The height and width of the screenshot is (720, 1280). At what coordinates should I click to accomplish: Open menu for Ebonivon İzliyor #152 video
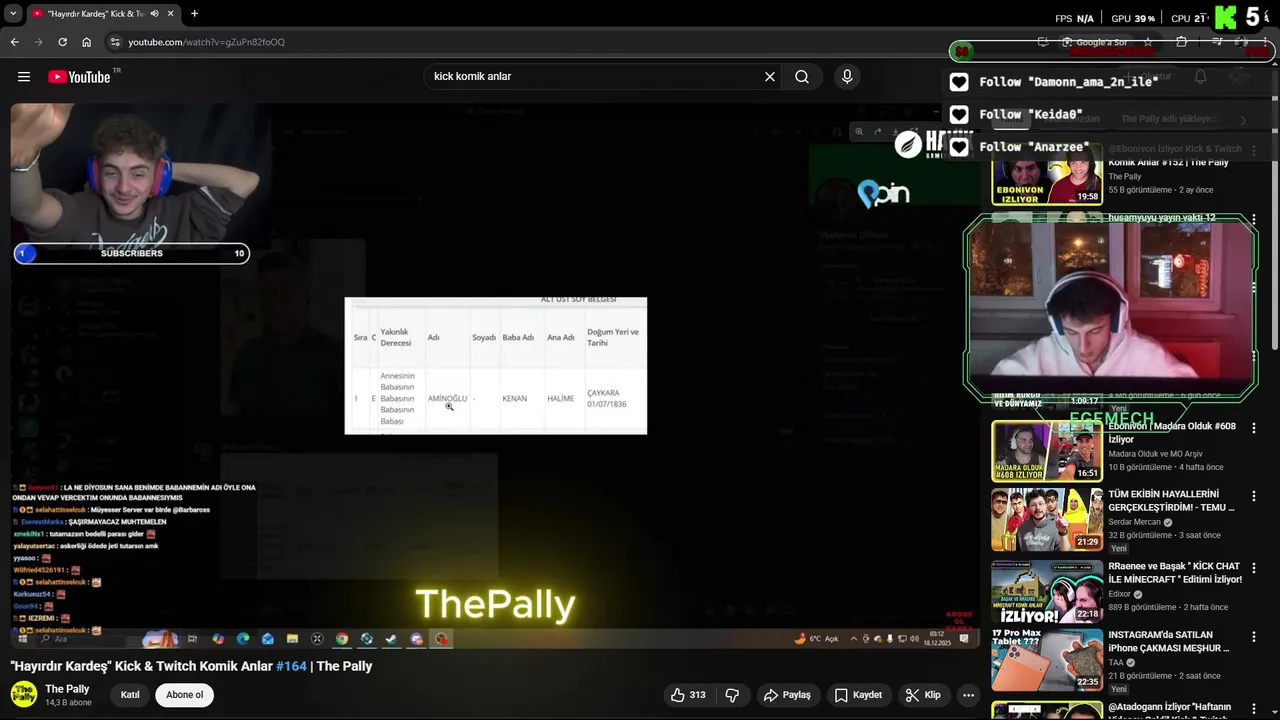coord(1254,152)
